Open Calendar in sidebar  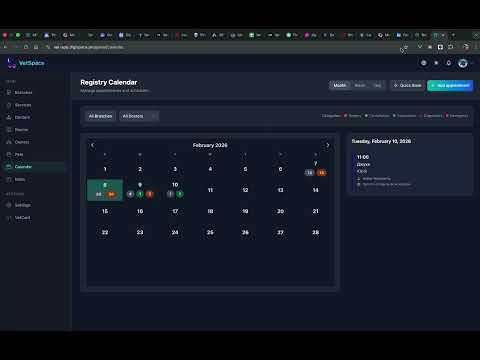click(x=35, y=167)
